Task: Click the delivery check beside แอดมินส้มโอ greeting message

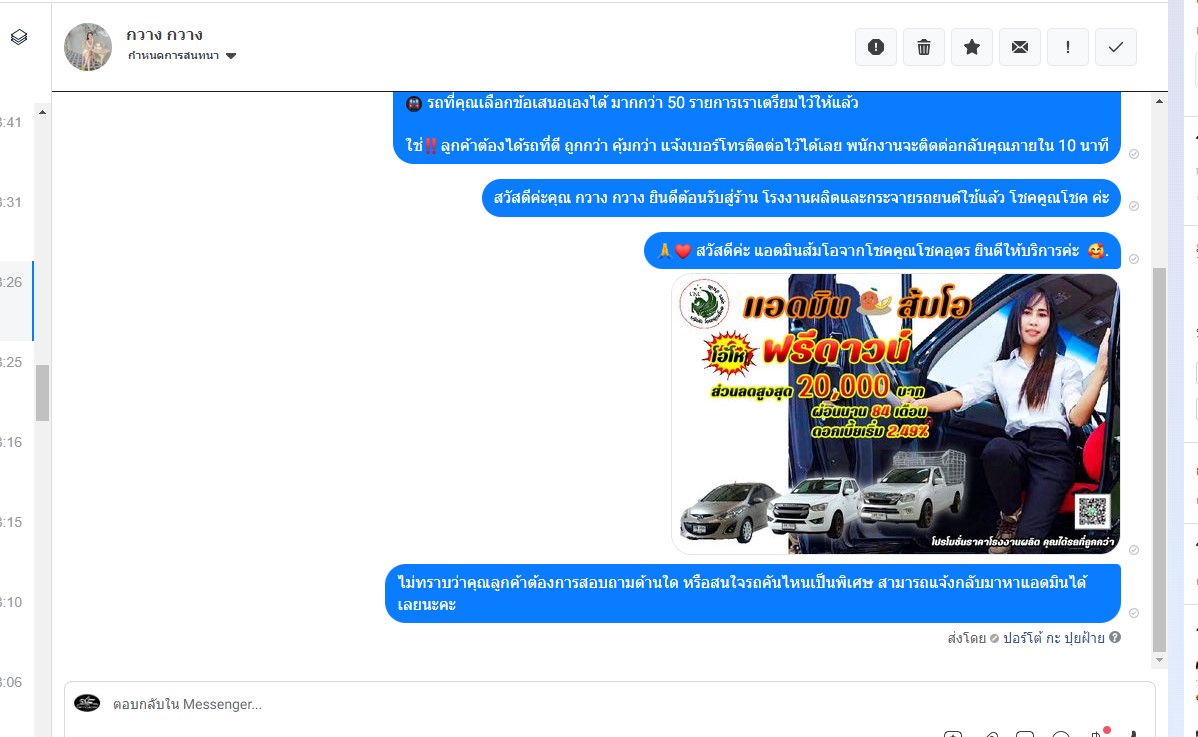Action: tap(1134, 259)
